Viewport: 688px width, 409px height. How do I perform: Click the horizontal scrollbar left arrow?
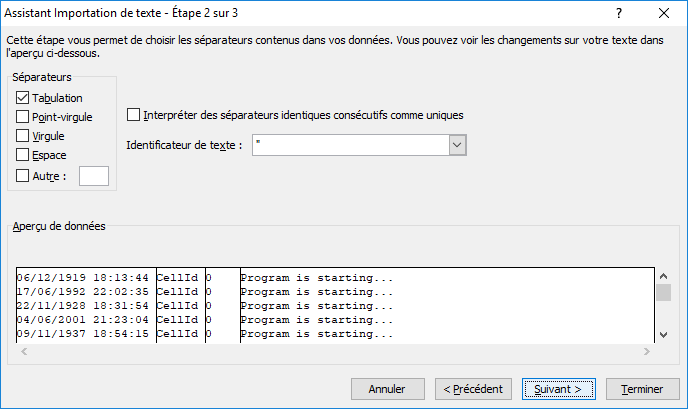23,352
